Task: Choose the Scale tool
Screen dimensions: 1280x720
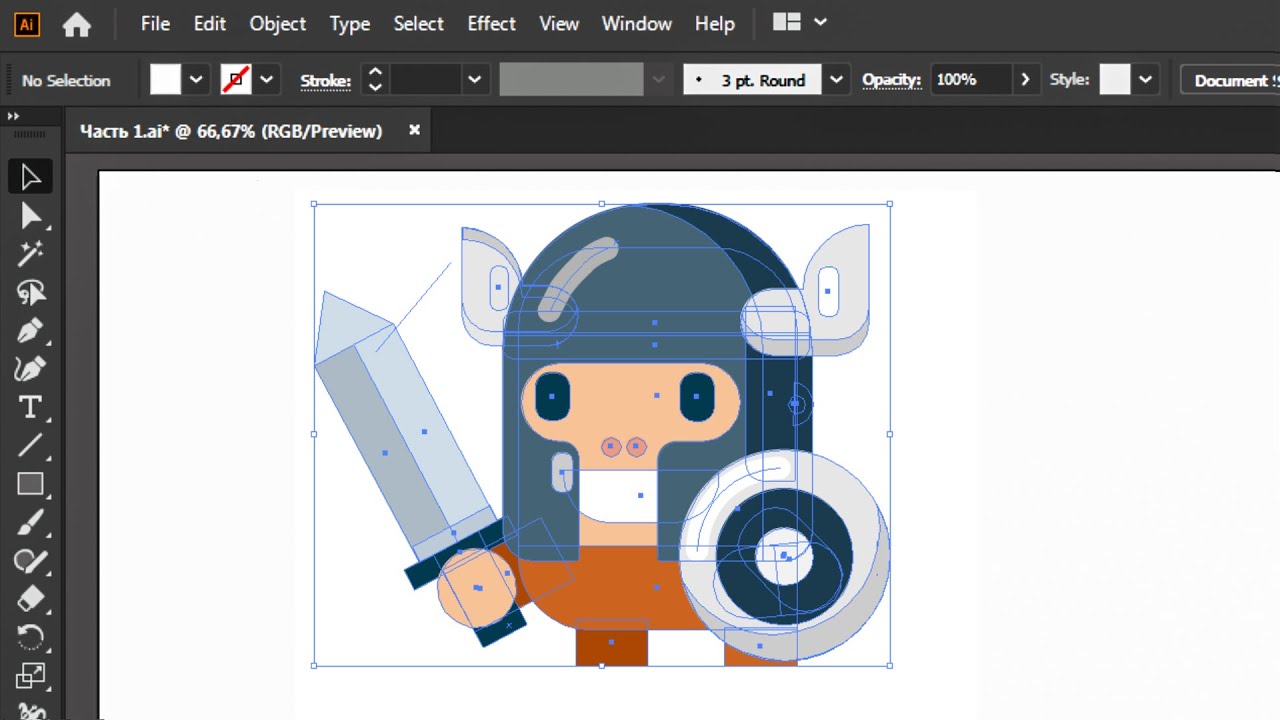Action: point(30,676)
